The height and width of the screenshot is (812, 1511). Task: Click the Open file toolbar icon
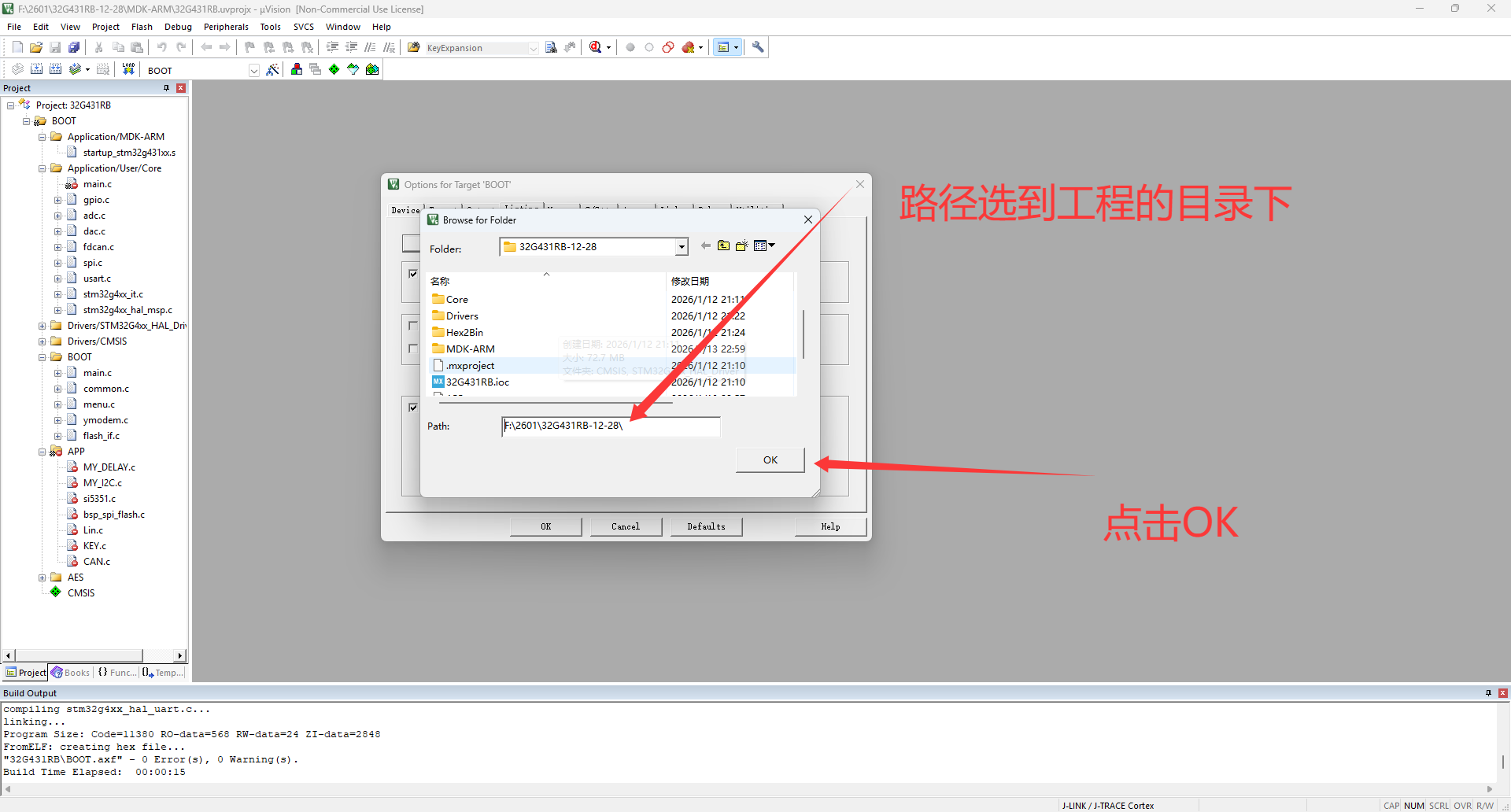pos(36,48)
